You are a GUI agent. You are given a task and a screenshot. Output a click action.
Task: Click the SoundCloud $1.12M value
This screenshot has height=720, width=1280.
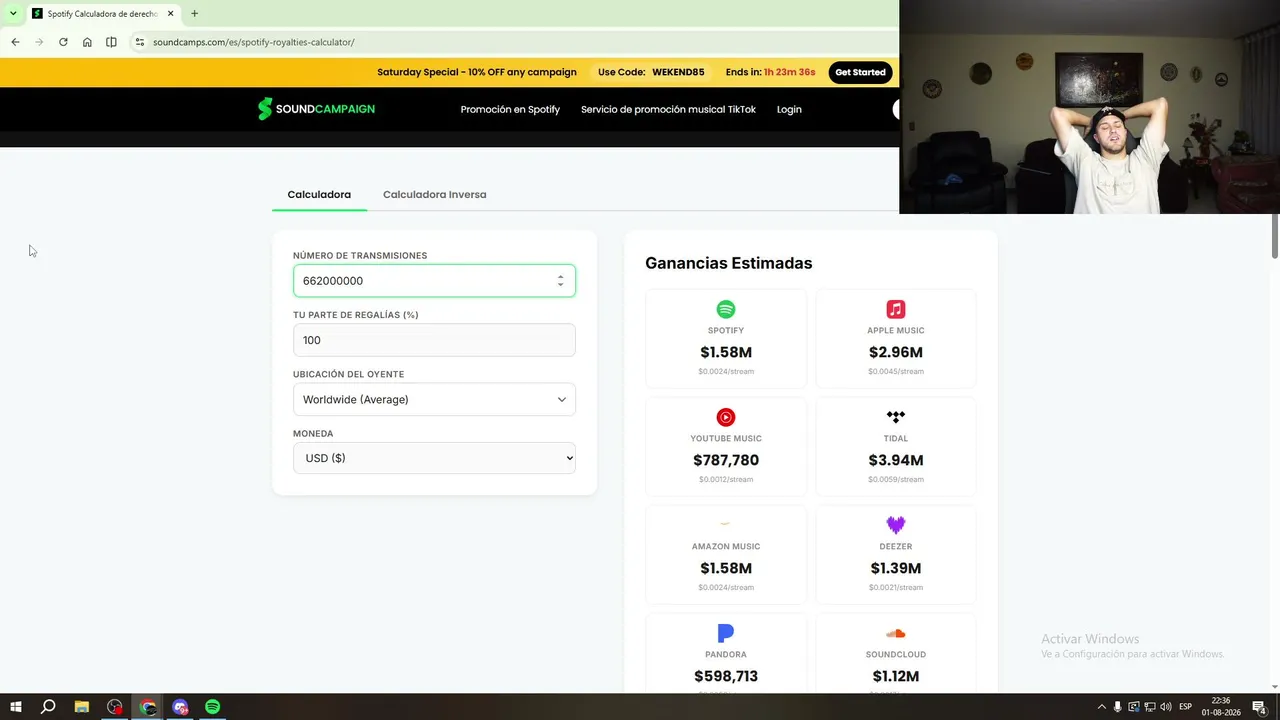click(x=896, y=676)
